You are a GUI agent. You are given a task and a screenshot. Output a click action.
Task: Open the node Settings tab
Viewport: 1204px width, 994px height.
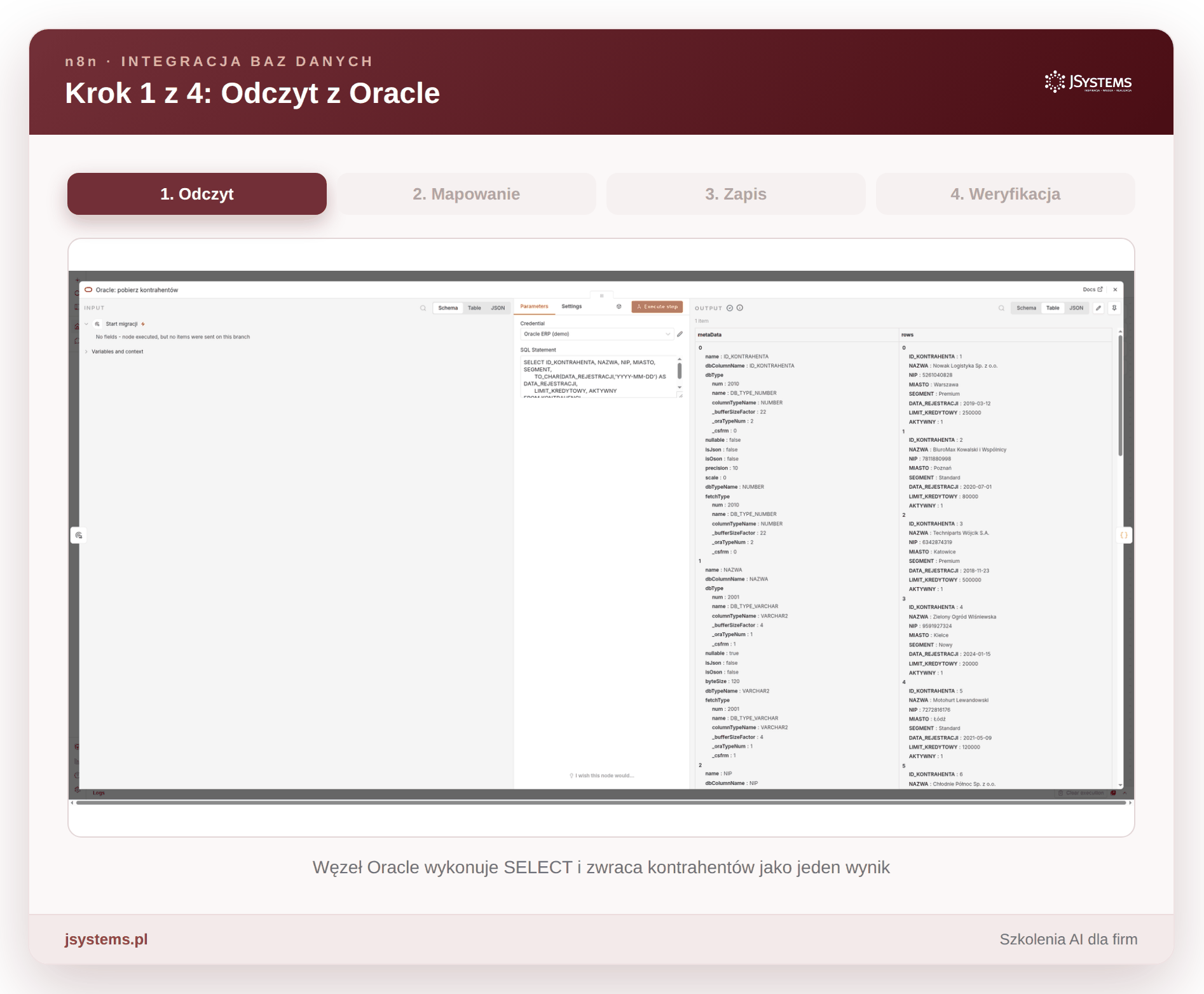[x=571, y=306]
